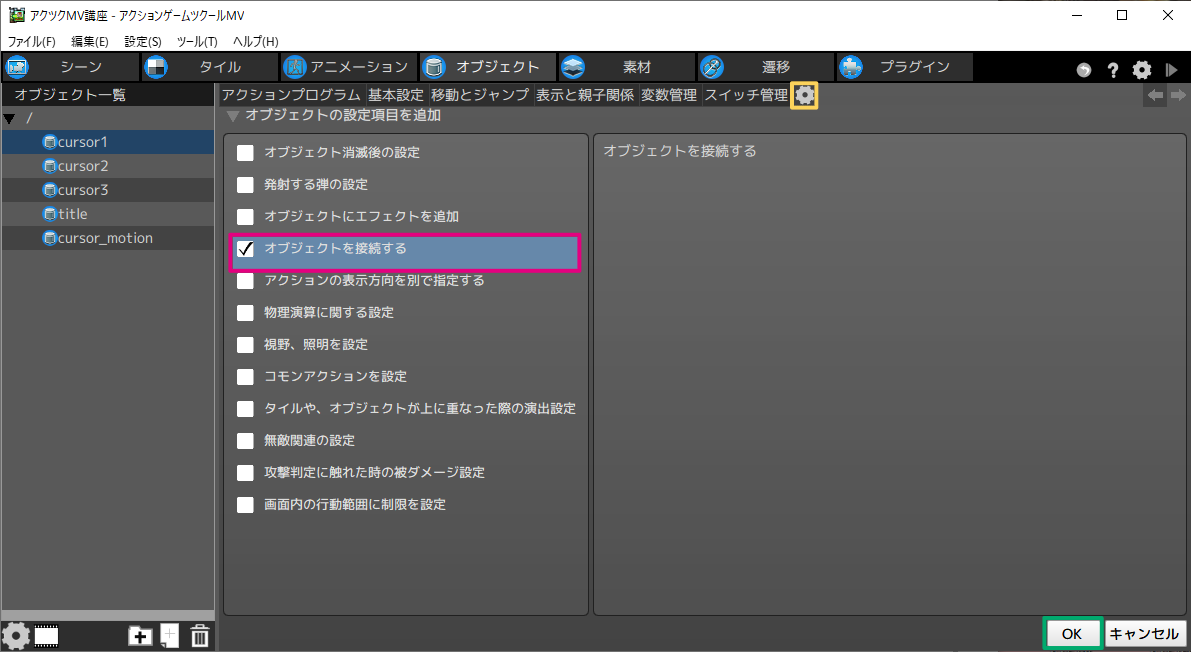Click the film strip icon below object list
The width and height of the screenshot is (1191, 652).
coord(47,635)
